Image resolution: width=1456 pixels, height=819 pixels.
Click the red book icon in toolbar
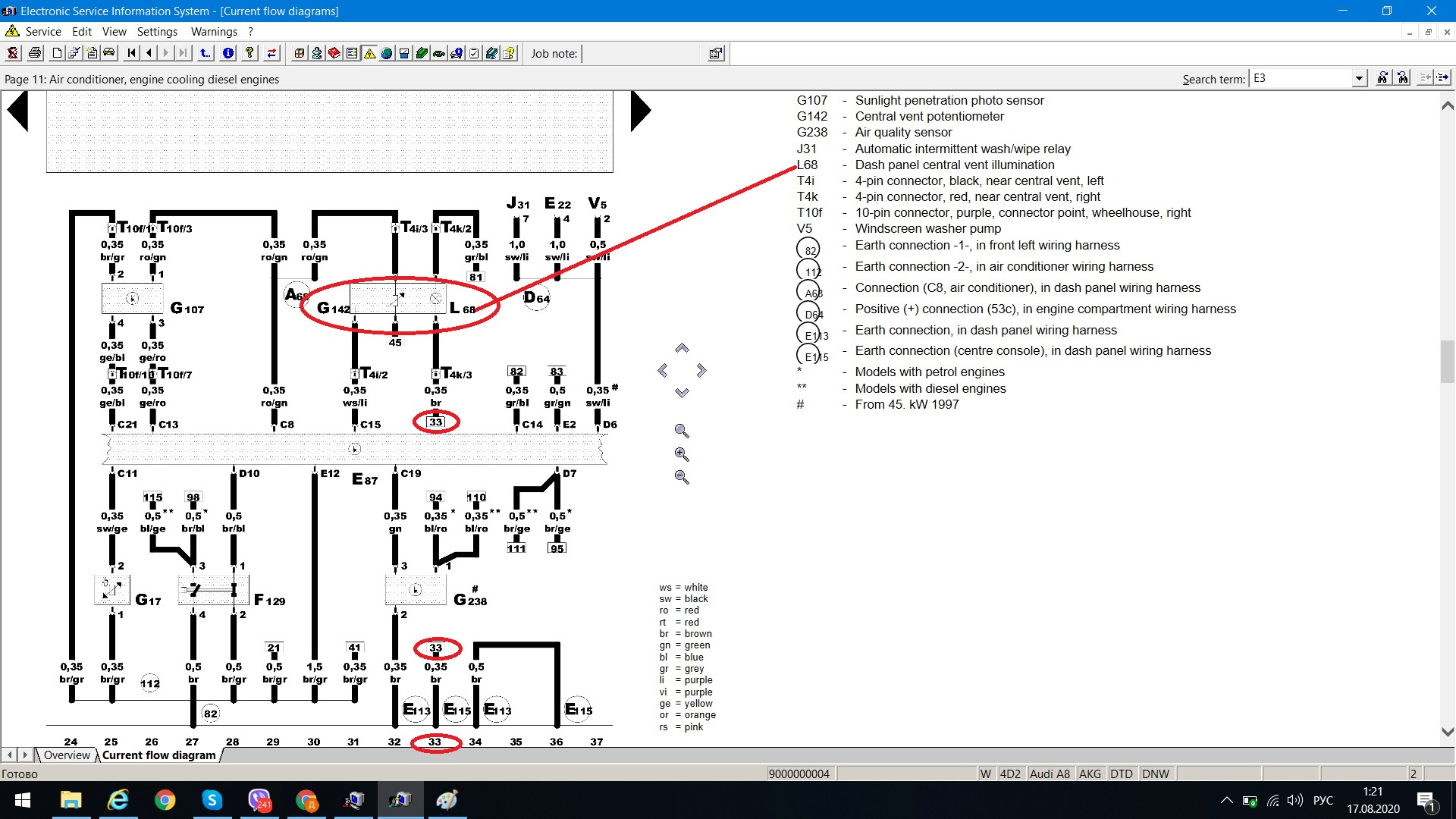334,53
